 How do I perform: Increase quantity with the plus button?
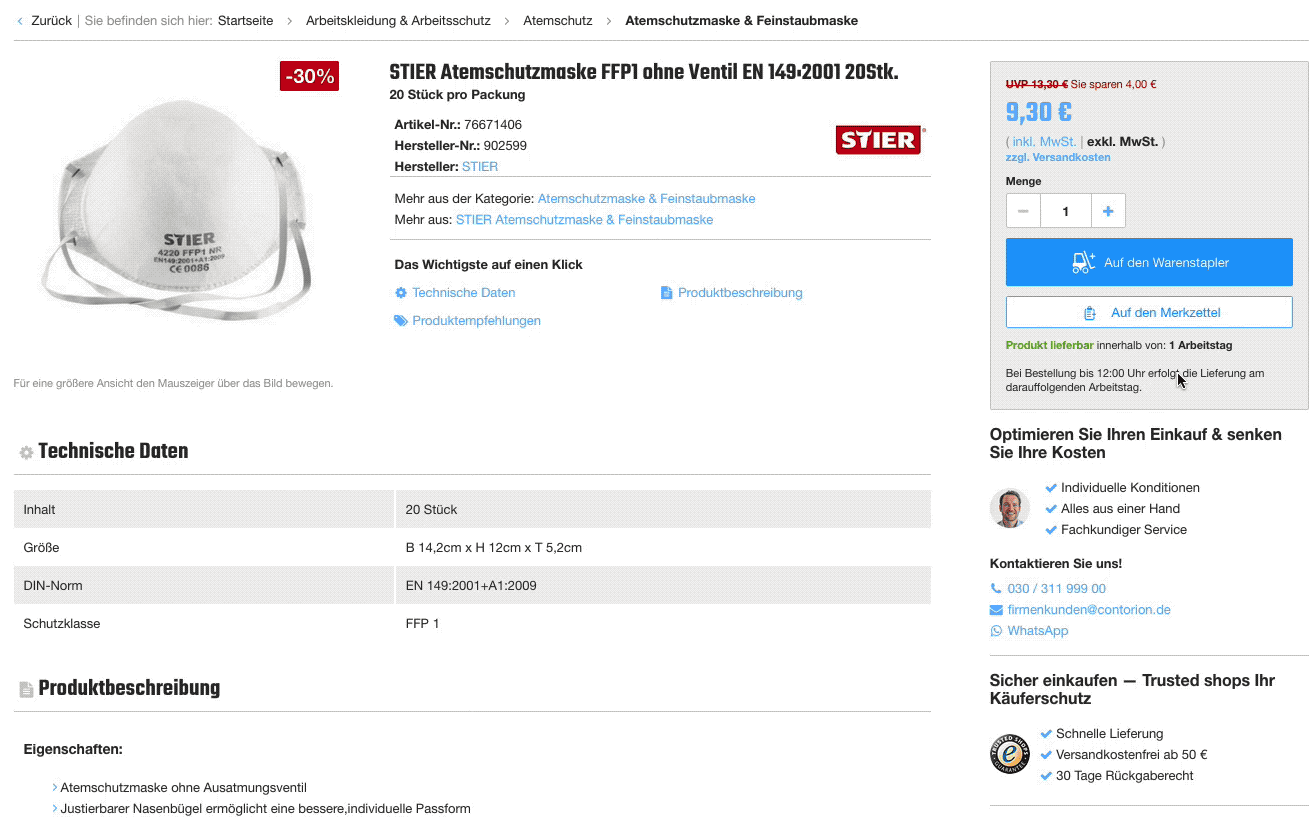tap(1108, 211)
